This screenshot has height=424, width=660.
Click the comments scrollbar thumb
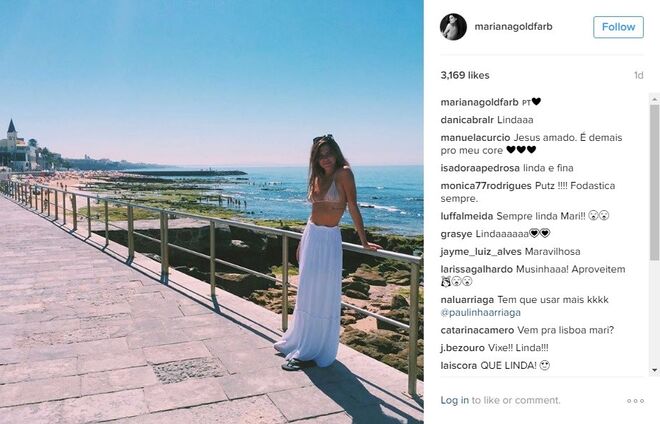point(655,182)
